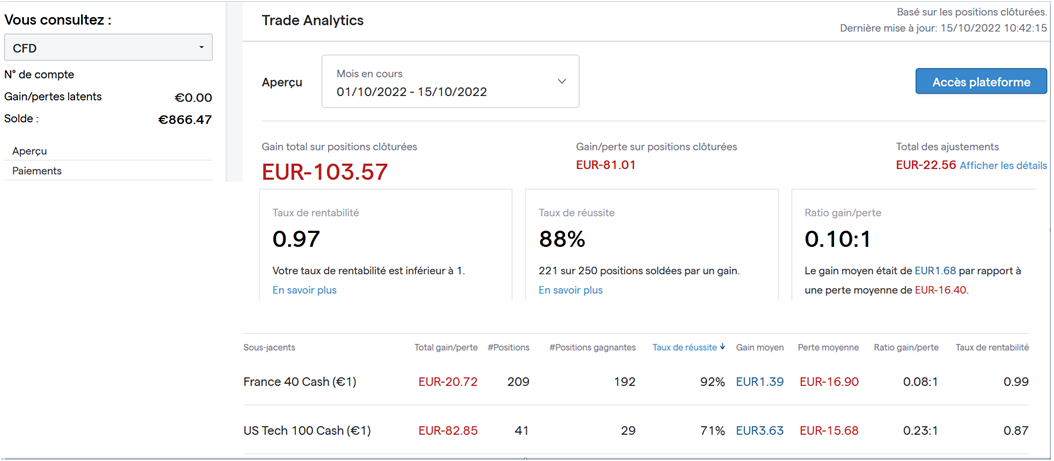This screenshot has height=461, width=1054.
Task: Click the Accès plateforme button
Action: 980,82
